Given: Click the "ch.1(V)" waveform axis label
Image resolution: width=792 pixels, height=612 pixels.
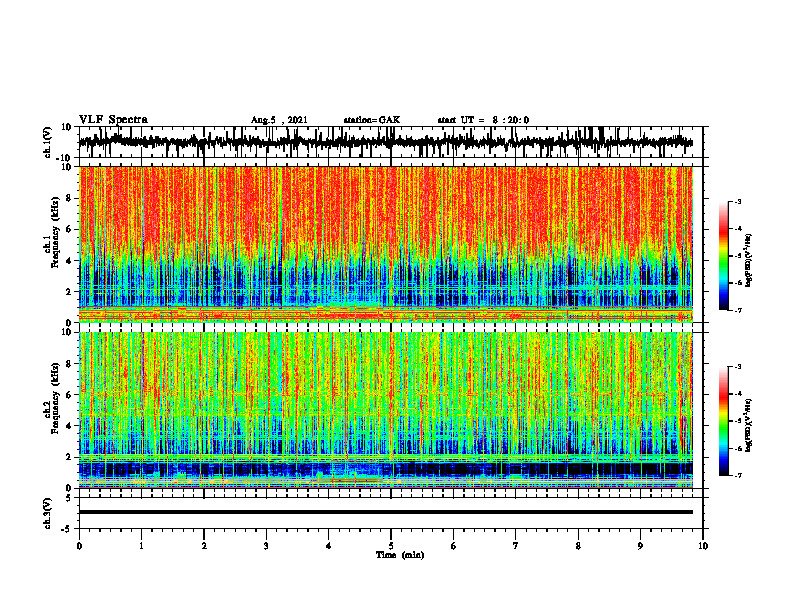Looking at the screenshot, I should click(48, 142).
